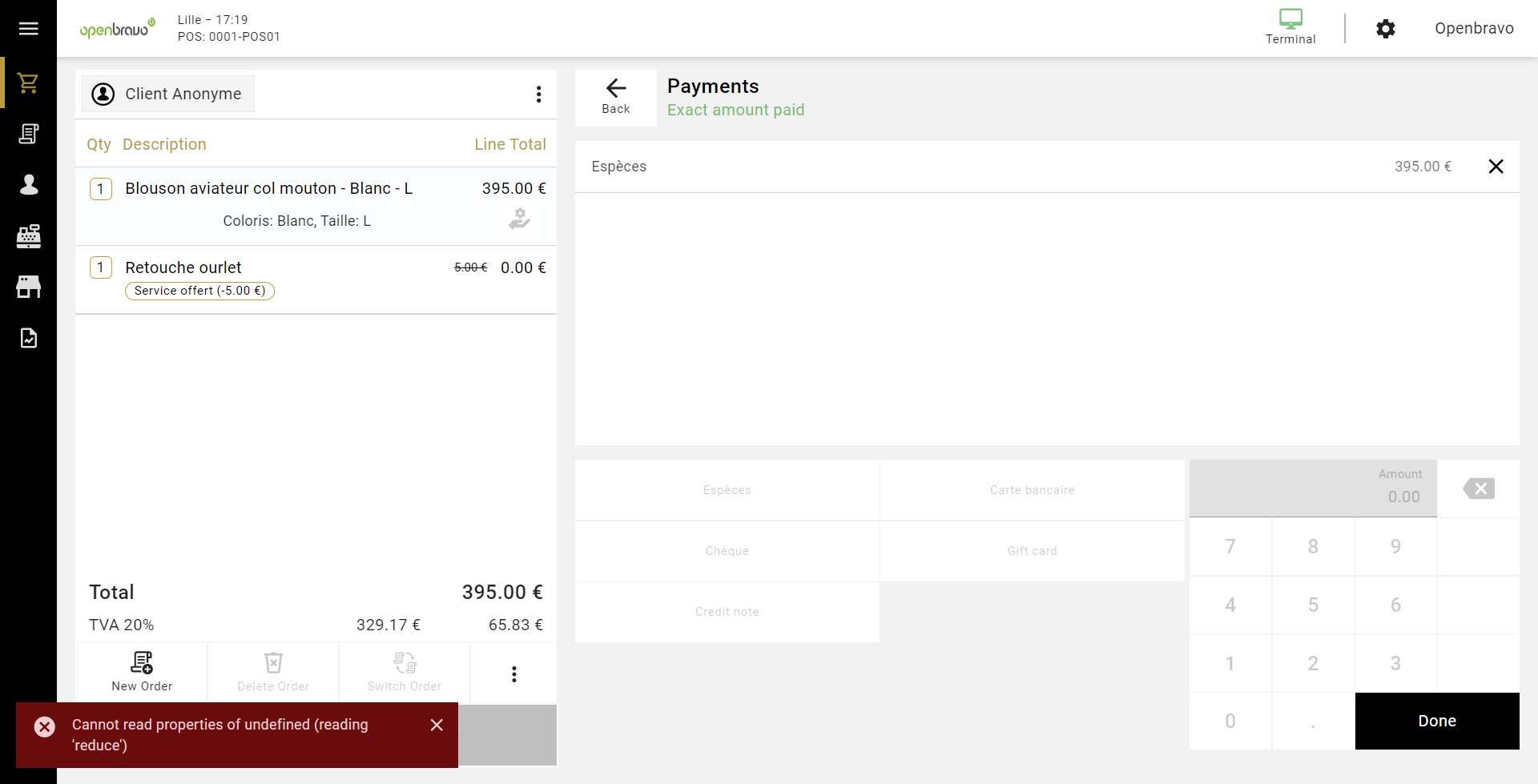Open the cash register management icon
This screenshot has height=784, width=1538.
28,236
